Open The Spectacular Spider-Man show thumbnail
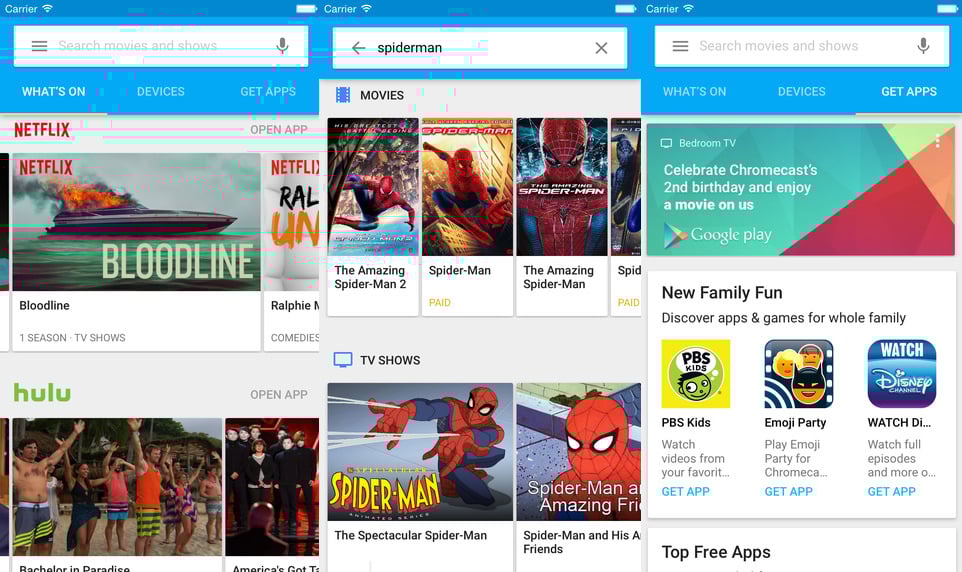The image size is (962, 572). (x=420, y=452)
